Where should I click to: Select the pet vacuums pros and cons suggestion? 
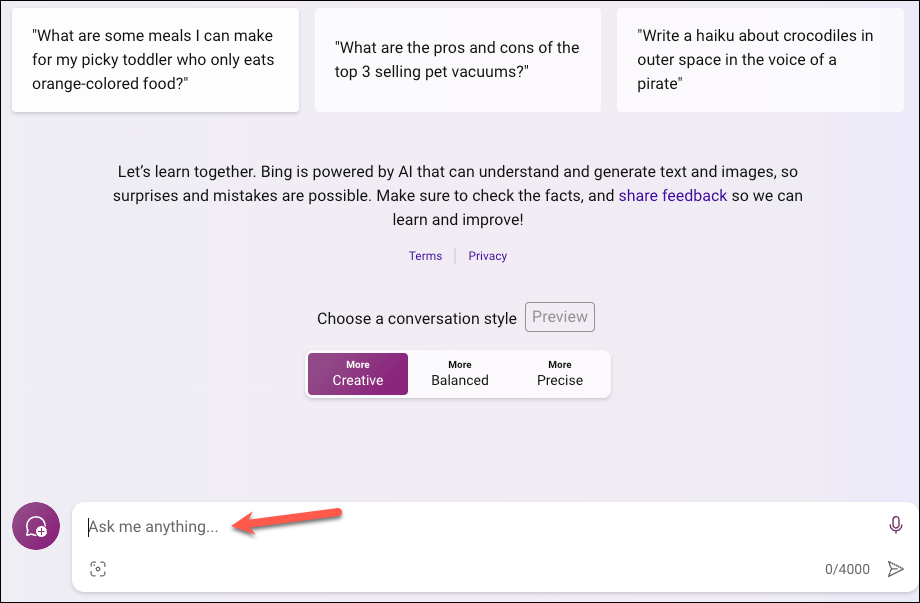tap(458, 60)
